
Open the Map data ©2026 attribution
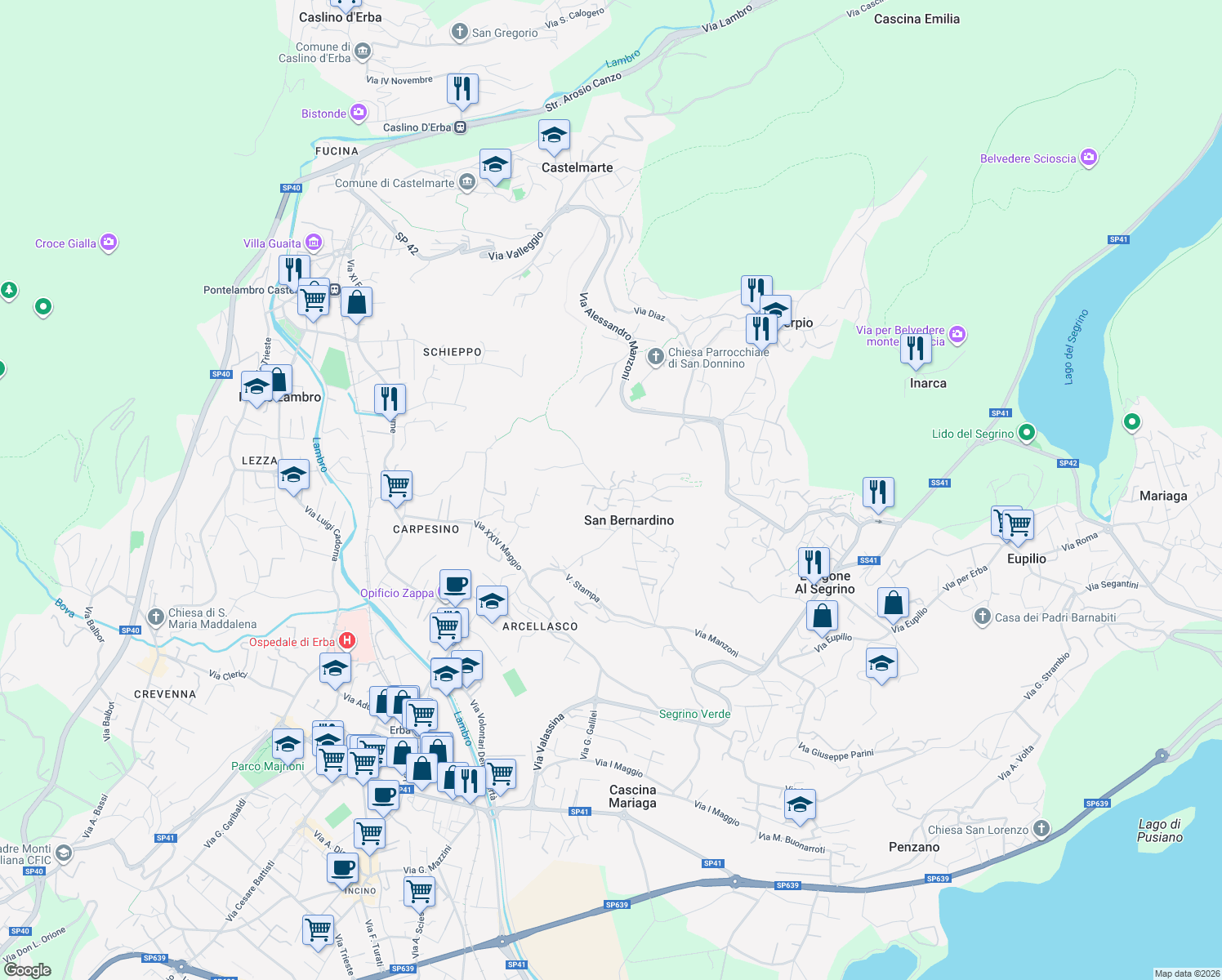(1179, 973)
